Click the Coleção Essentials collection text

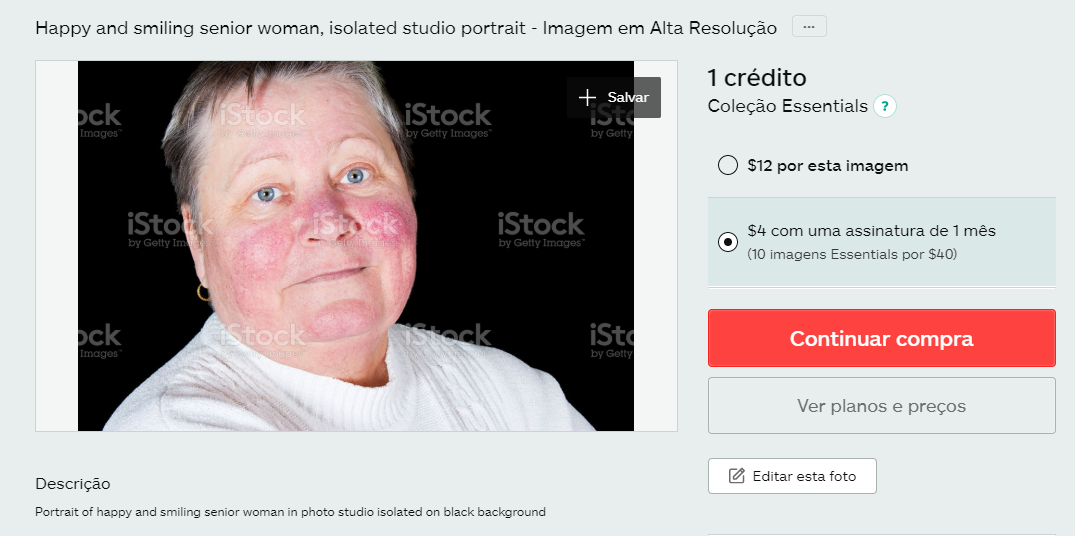pyautogui.click(x=788, y=106)
